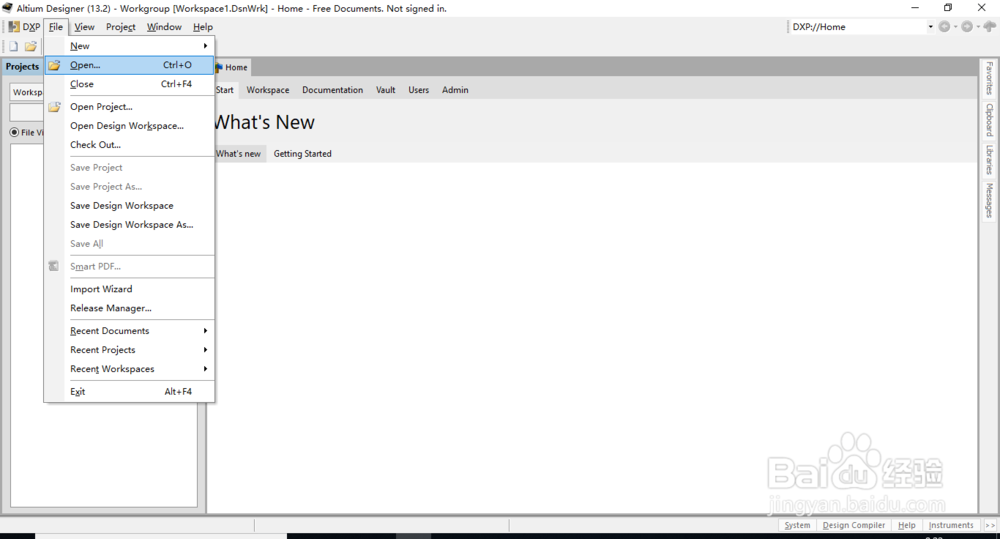The height and width of the screenshot is (539, 1000).
Task: Expand Recent Projects submenu
Action: [205, 350]
